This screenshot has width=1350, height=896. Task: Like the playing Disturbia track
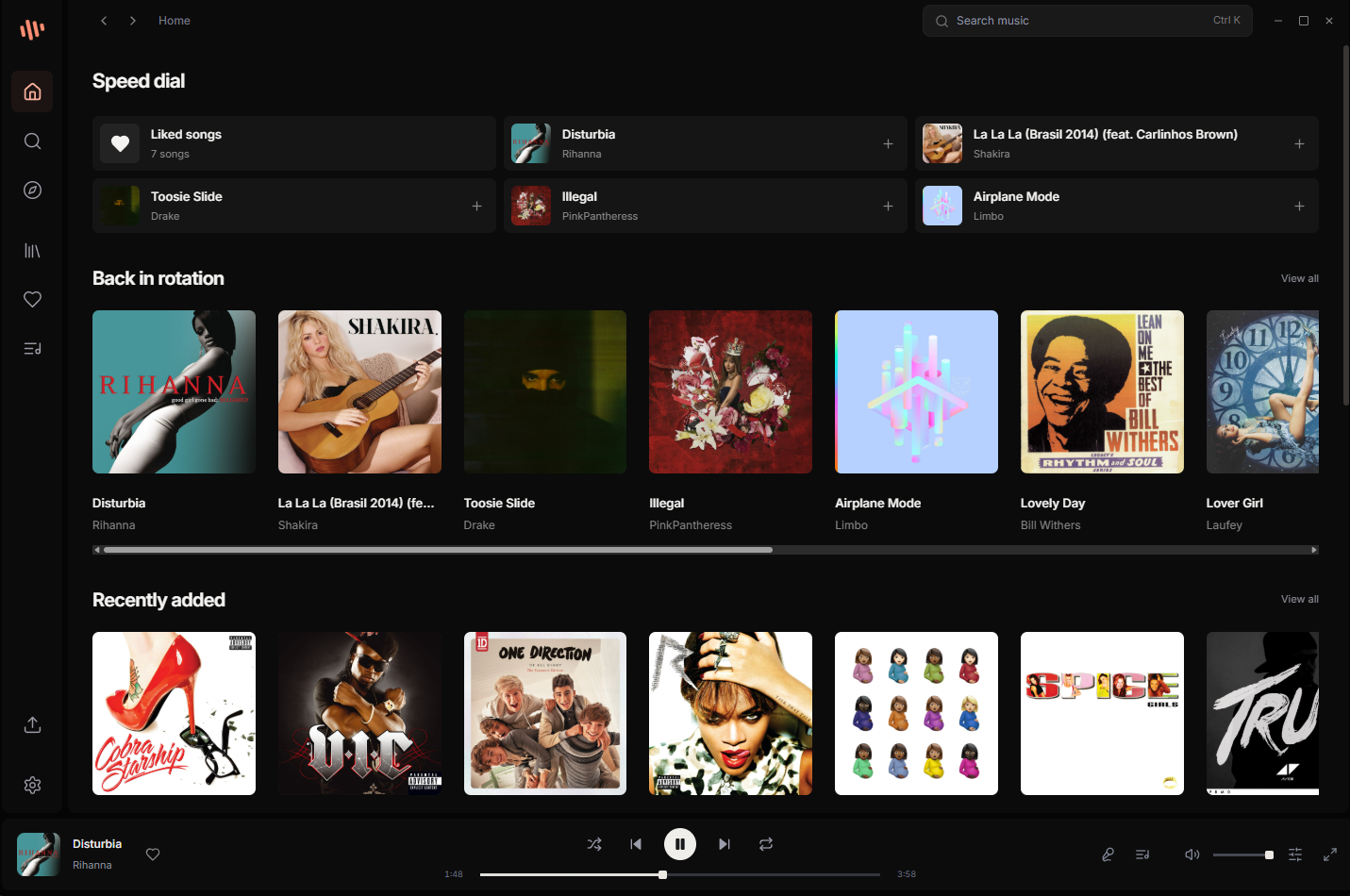pos(153,855)
